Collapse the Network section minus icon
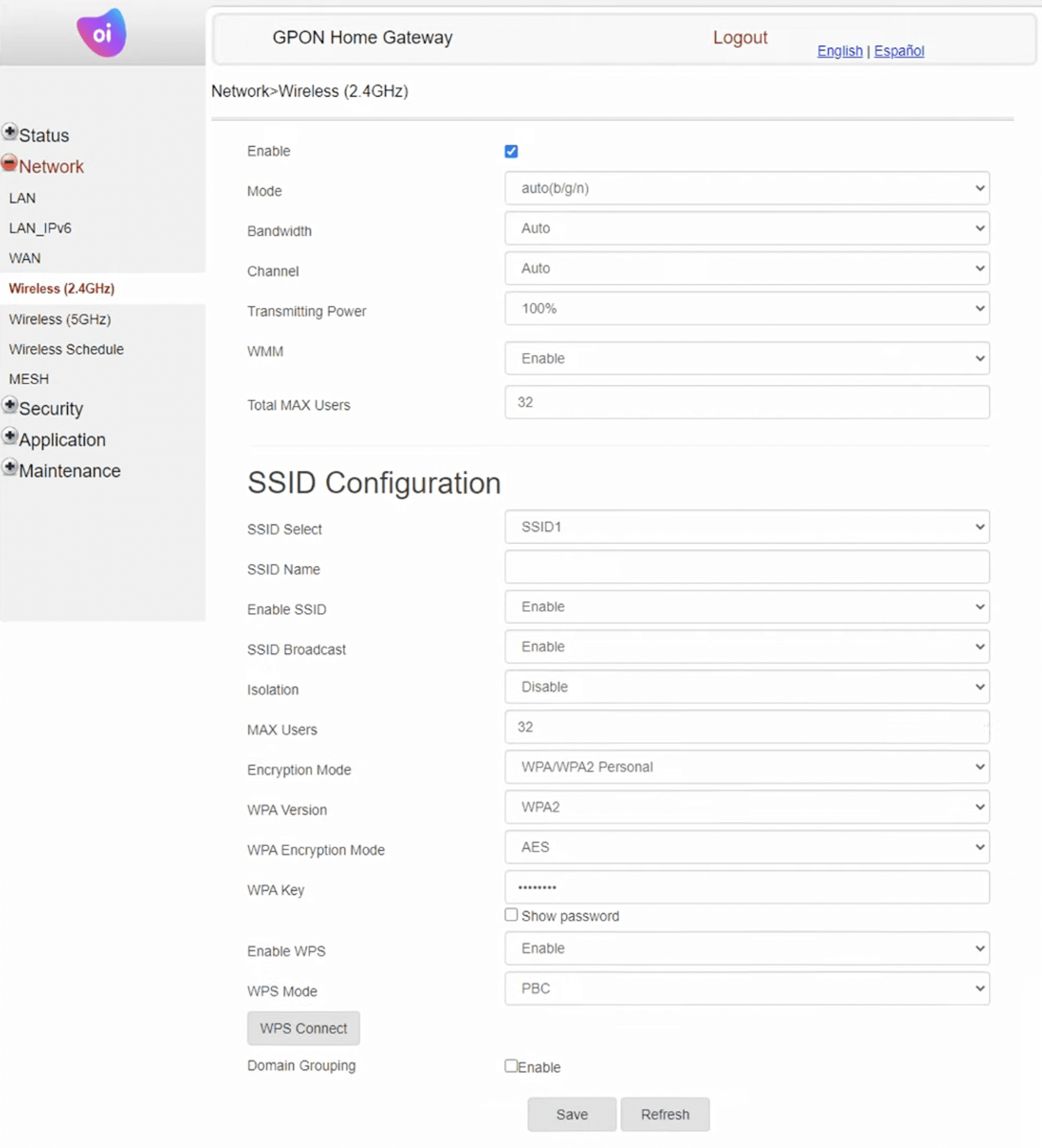 tap(10, 163)
